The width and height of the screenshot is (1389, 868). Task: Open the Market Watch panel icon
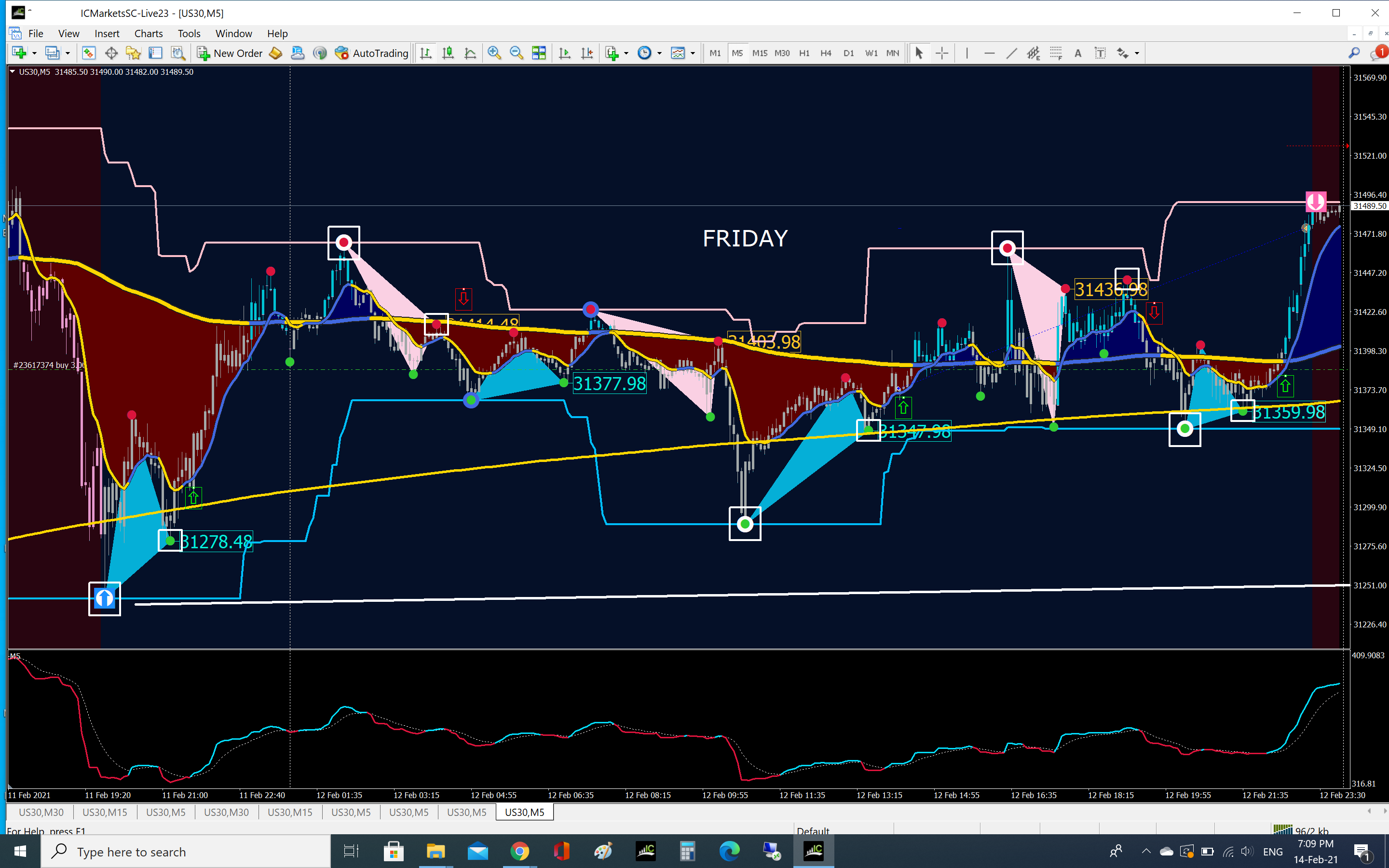point(88,53)
